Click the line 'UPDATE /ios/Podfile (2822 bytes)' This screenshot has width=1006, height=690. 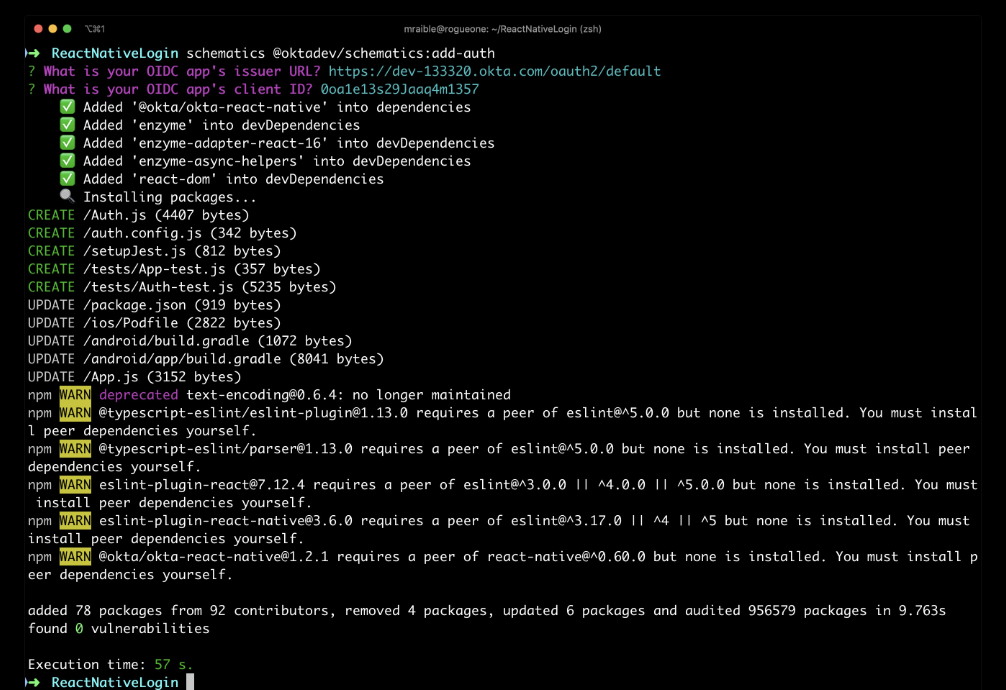[155, 323]
